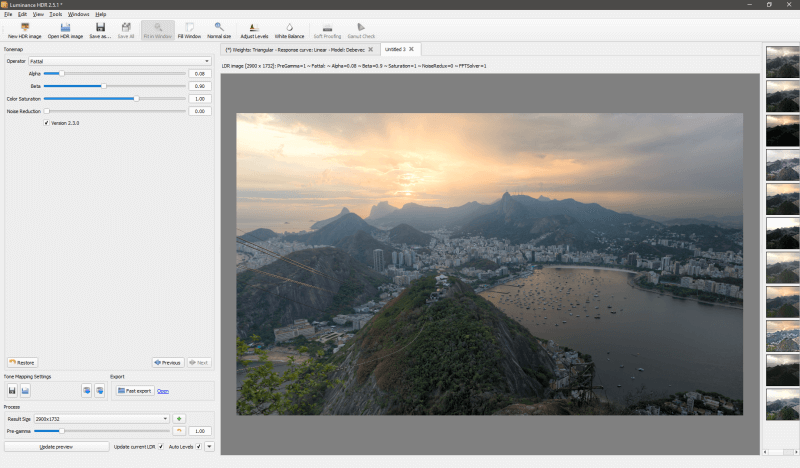Click the Open link beside Fast export
Screen dimensions: 800x468
[x=163, y=391]
